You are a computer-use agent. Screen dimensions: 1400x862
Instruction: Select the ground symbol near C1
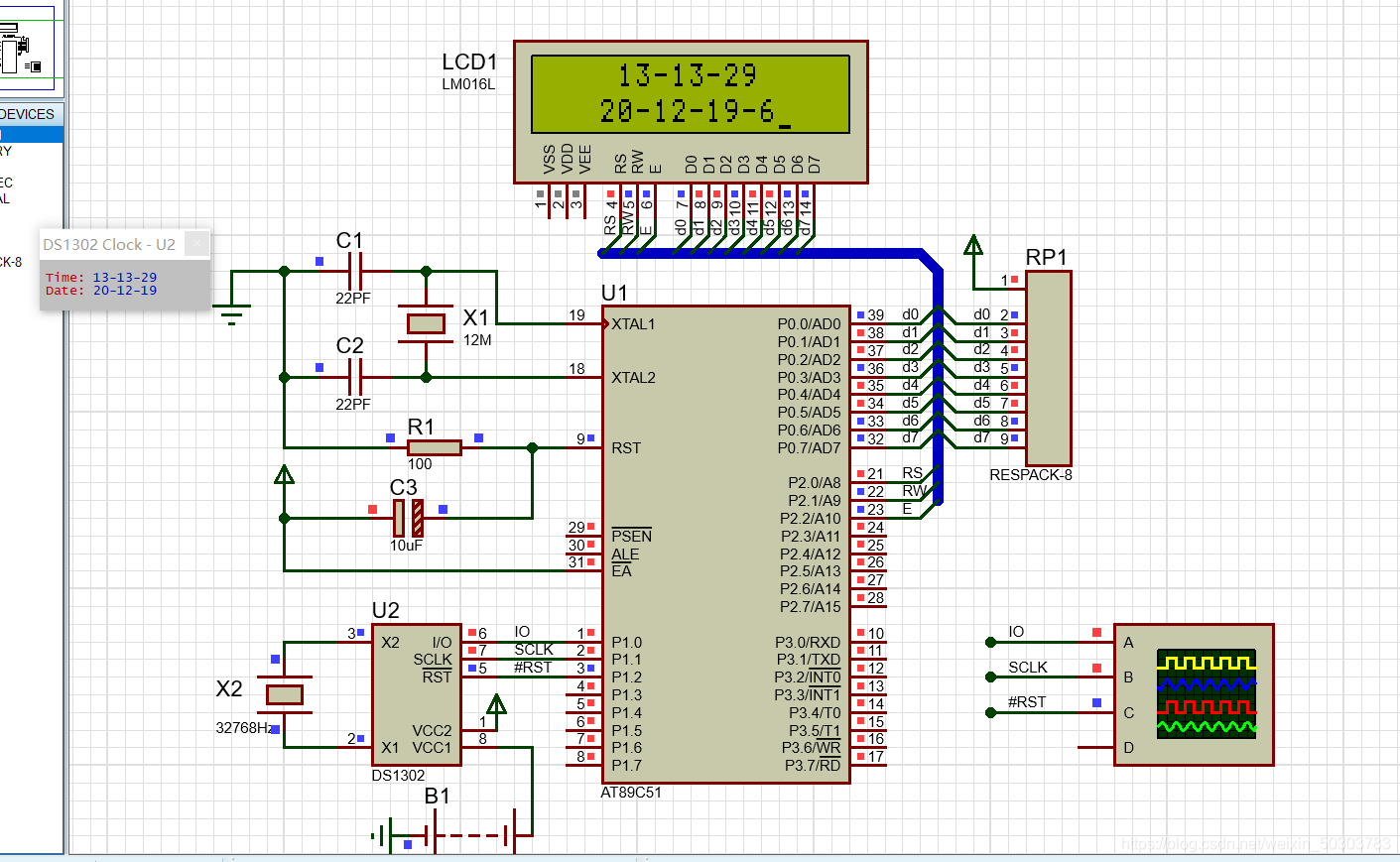[232, 313]
